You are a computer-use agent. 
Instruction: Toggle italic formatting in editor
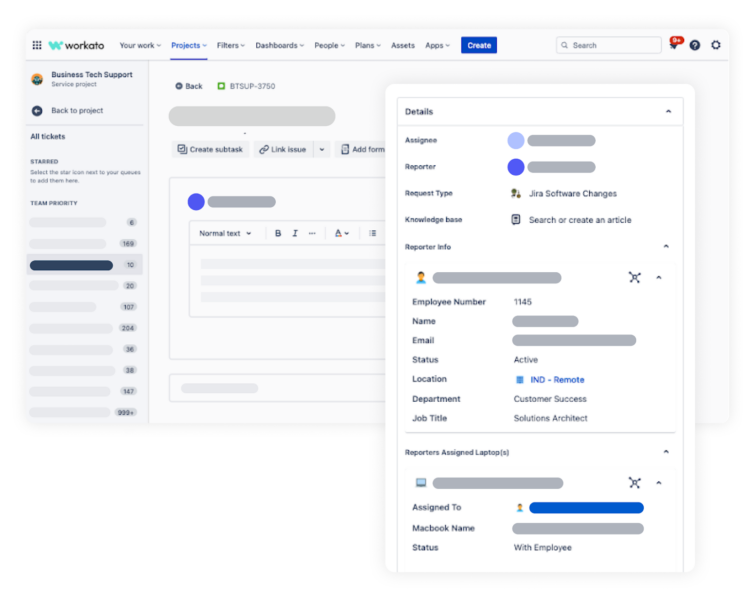295,233
